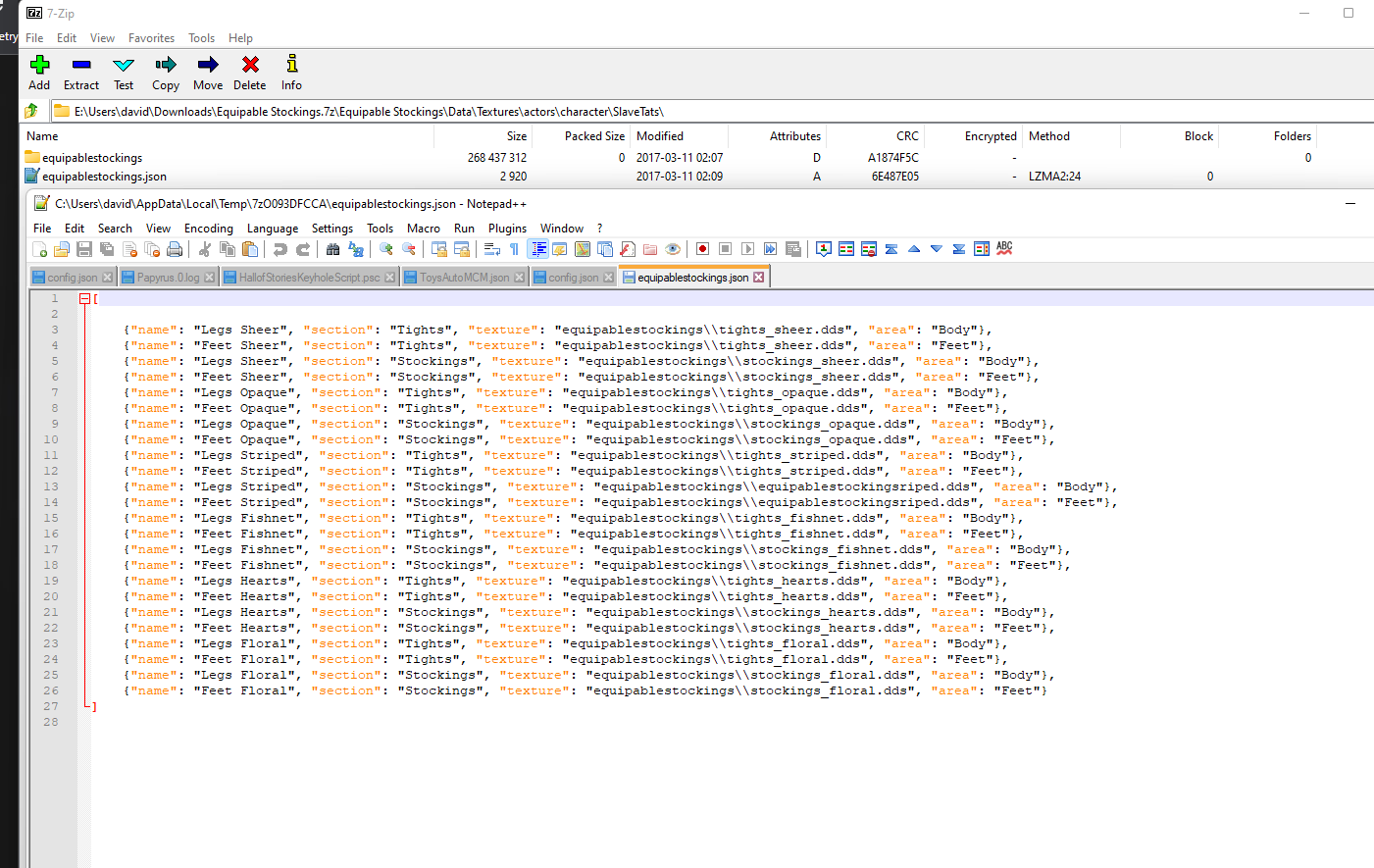The height and width of the screenshot is (868, 1374).
Task: Click the Cut scissors icon
Action: (205, 249)
